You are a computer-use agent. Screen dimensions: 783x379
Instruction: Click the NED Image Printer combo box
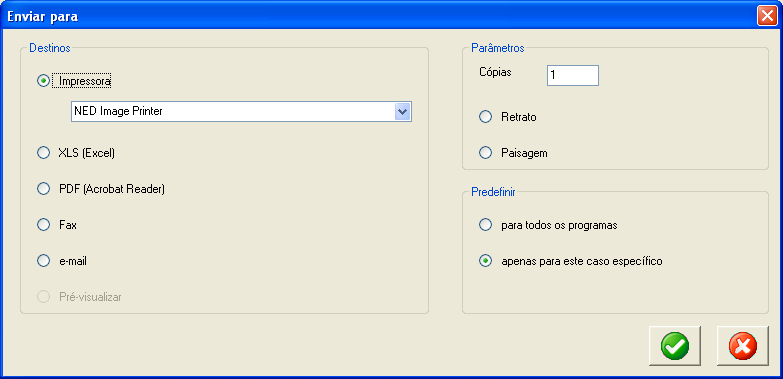pos(241,111)
